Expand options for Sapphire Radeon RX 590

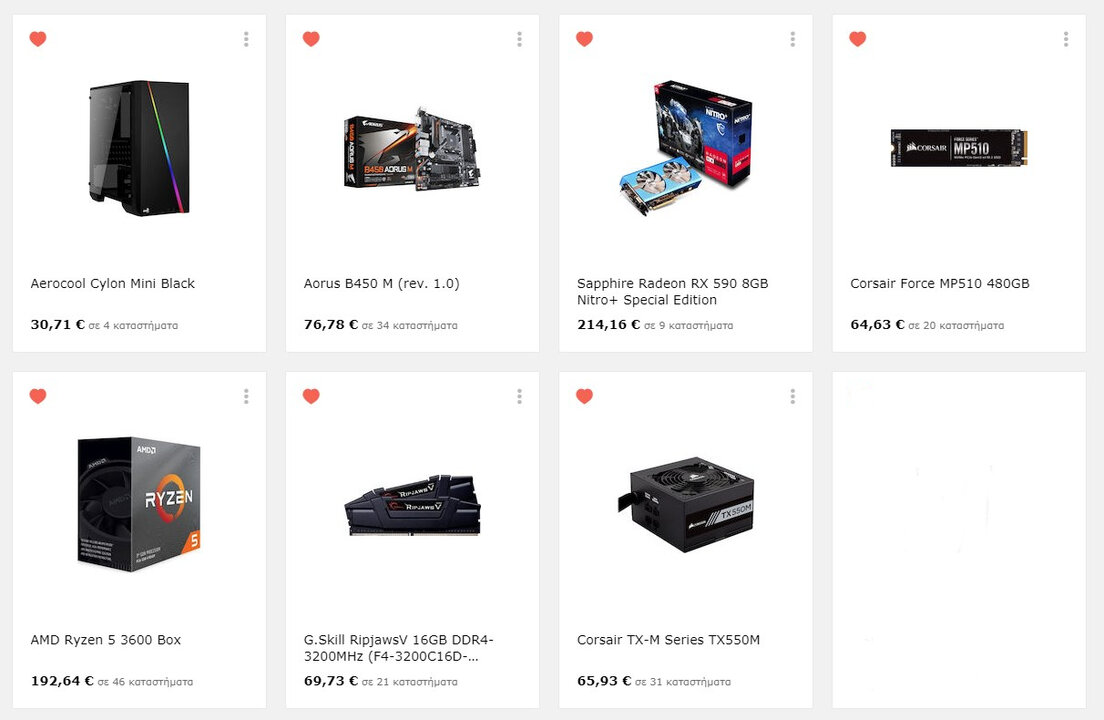pyautogui.click(x=793, y=39)
